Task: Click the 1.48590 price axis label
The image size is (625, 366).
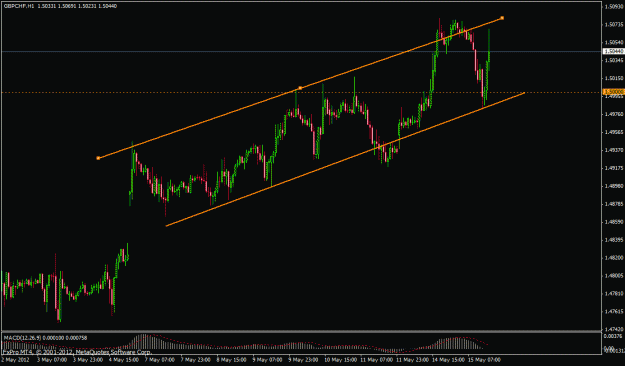Action: 614,222
